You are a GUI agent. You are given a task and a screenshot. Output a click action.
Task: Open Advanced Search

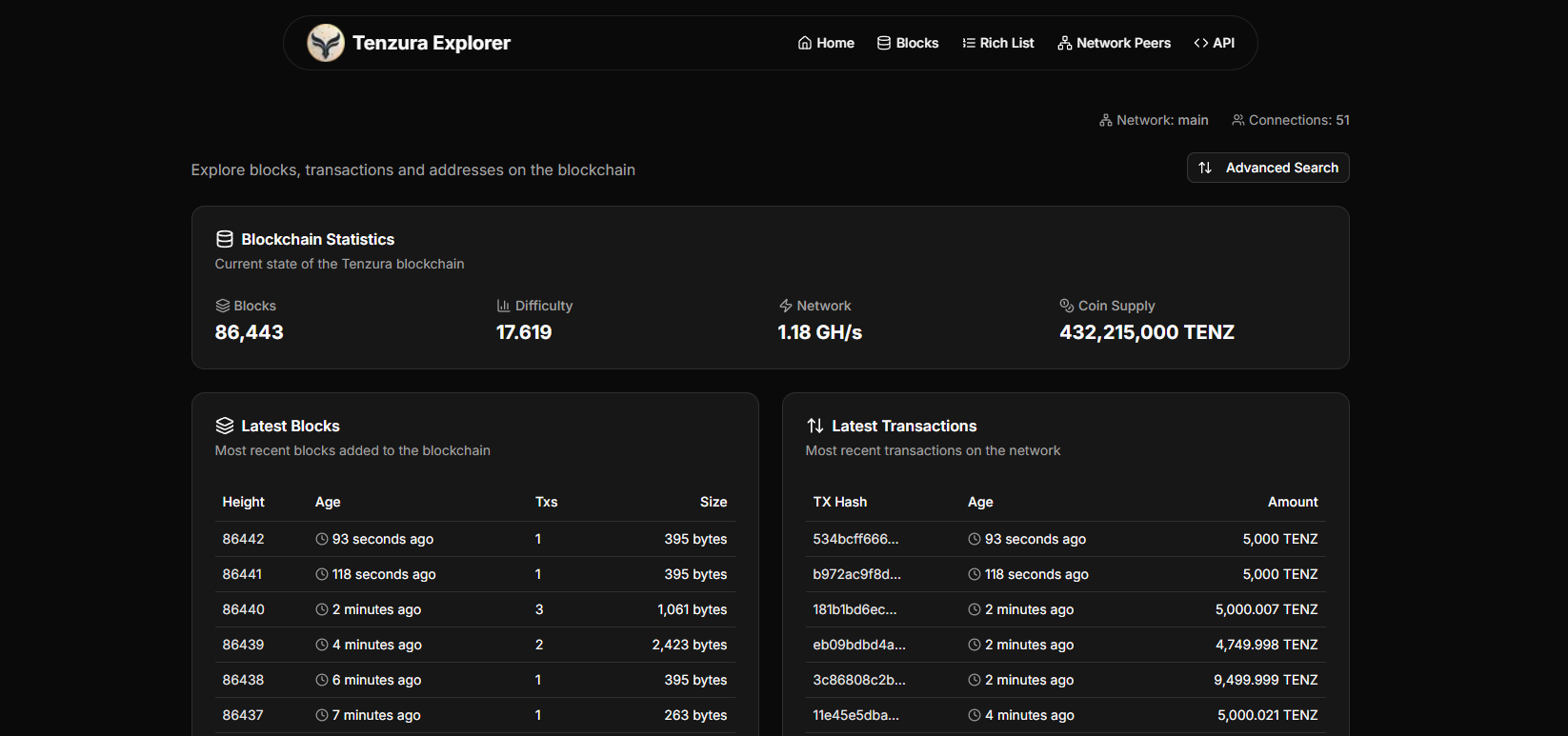1268,168
